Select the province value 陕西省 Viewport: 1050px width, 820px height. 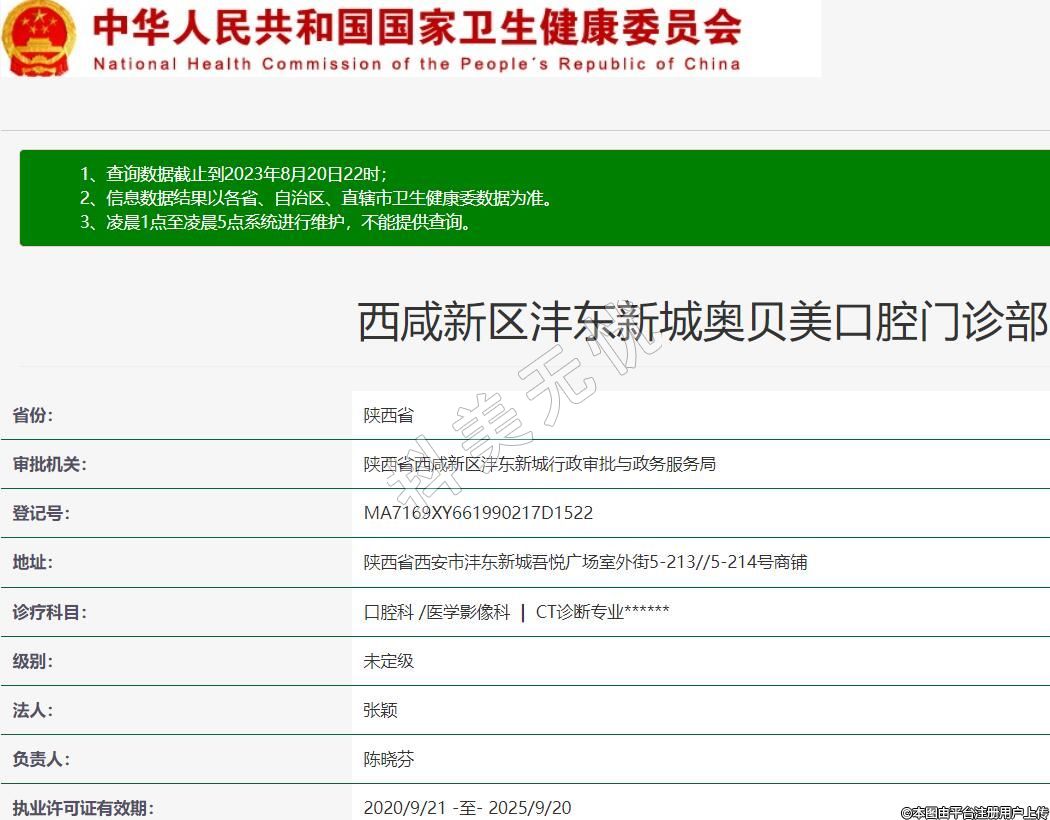click(x=389, y=415)
